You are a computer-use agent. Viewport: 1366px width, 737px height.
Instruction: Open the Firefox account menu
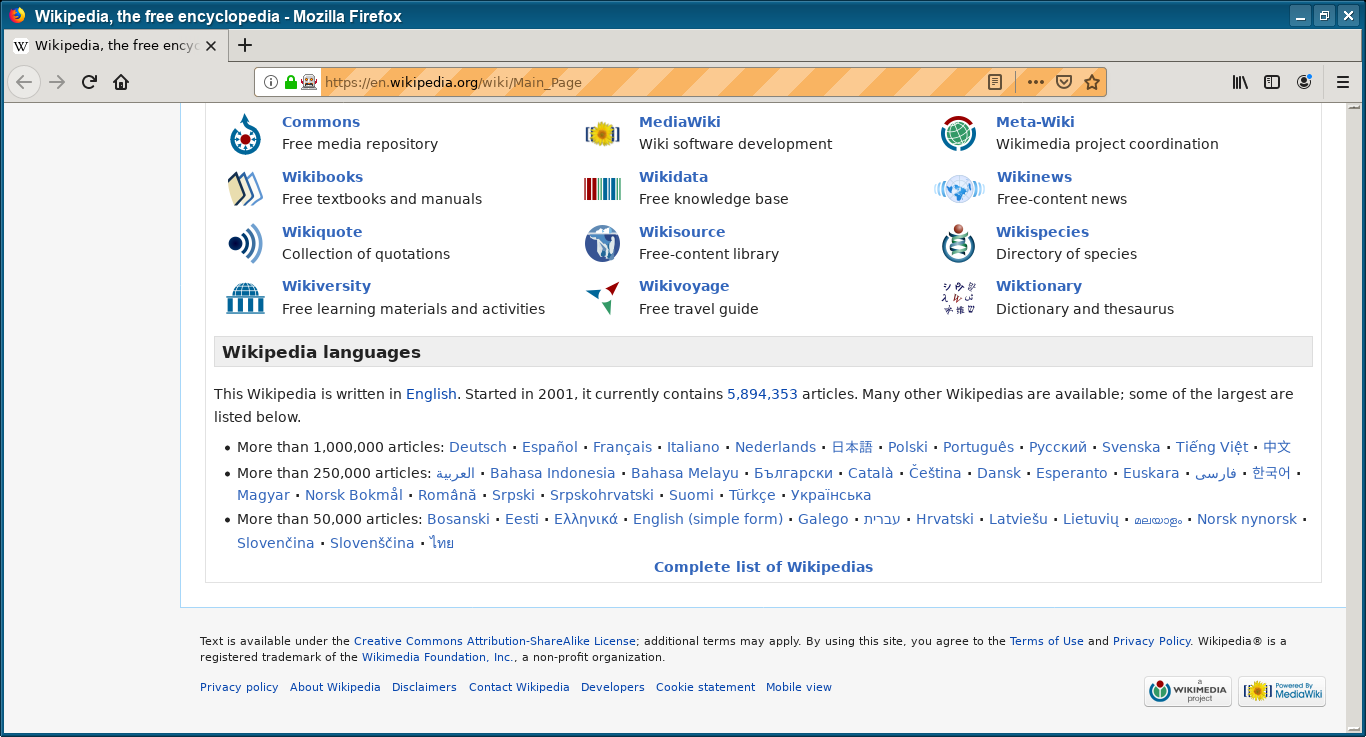point(1304,82)
